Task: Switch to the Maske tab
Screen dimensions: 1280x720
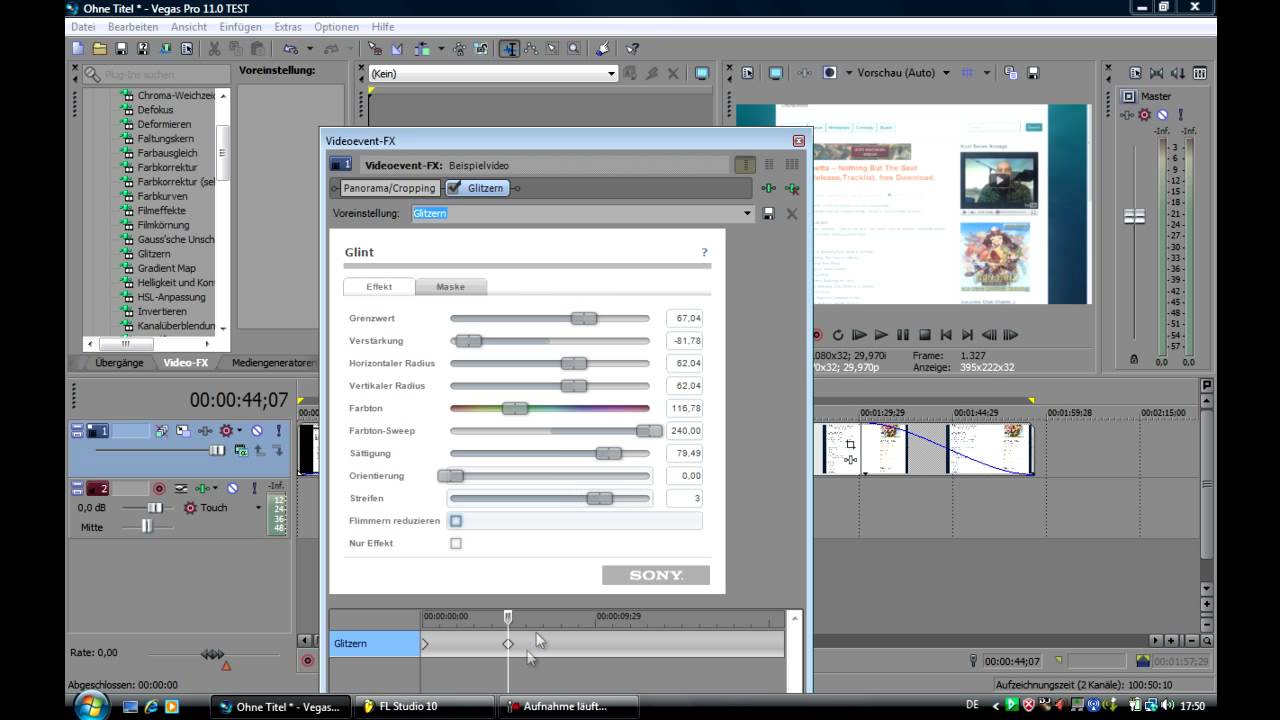Action: click(x=451, y=287)
